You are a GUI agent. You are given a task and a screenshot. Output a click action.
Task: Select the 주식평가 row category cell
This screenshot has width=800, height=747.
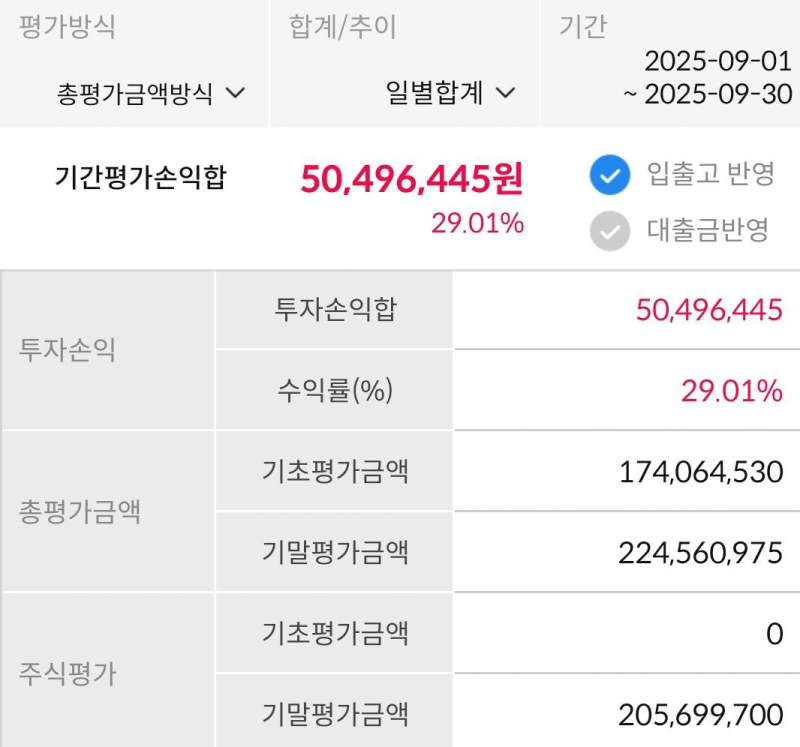pos(67,674)
